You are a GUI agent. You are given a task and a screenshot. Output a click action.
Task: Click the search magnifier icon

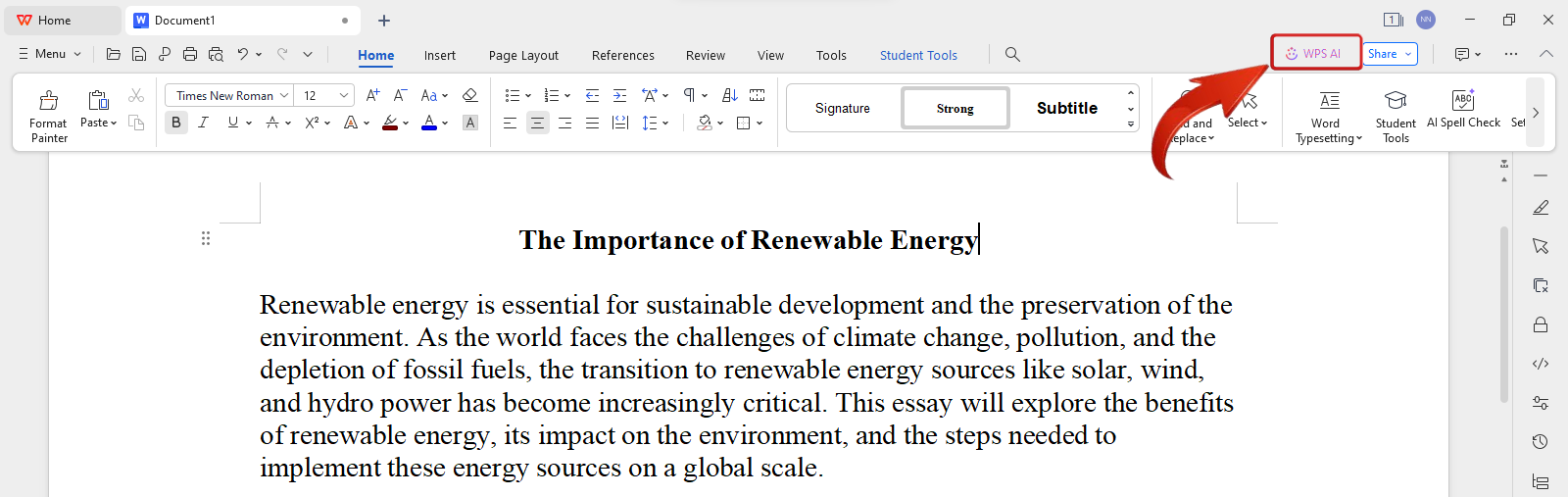[1012, 55]
